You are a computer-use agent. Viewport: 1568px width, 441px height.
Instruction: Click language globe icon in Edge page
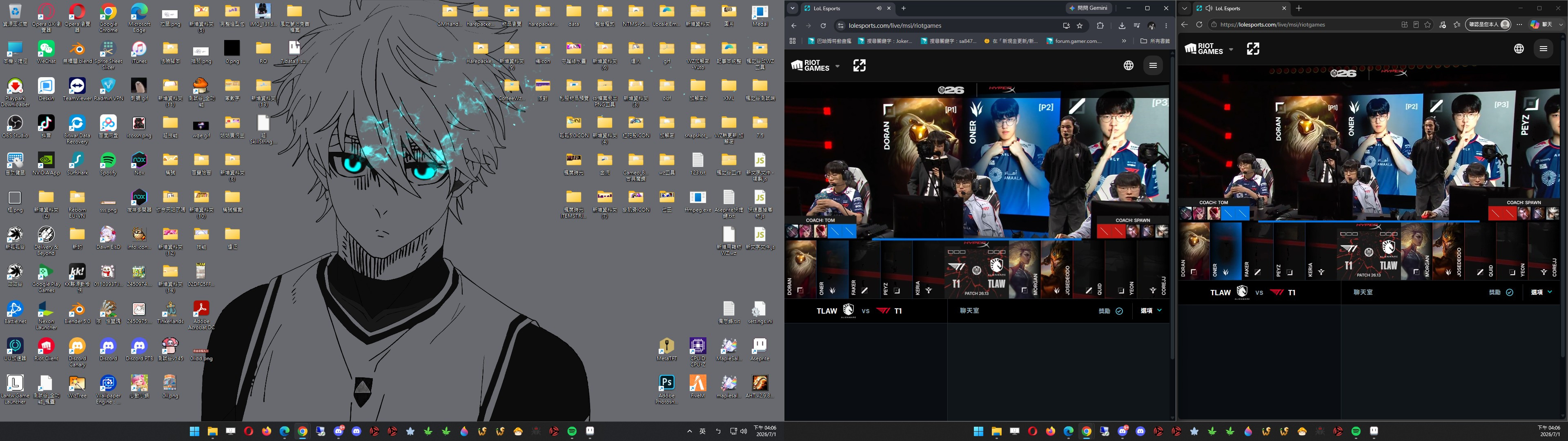point(1519,49)
